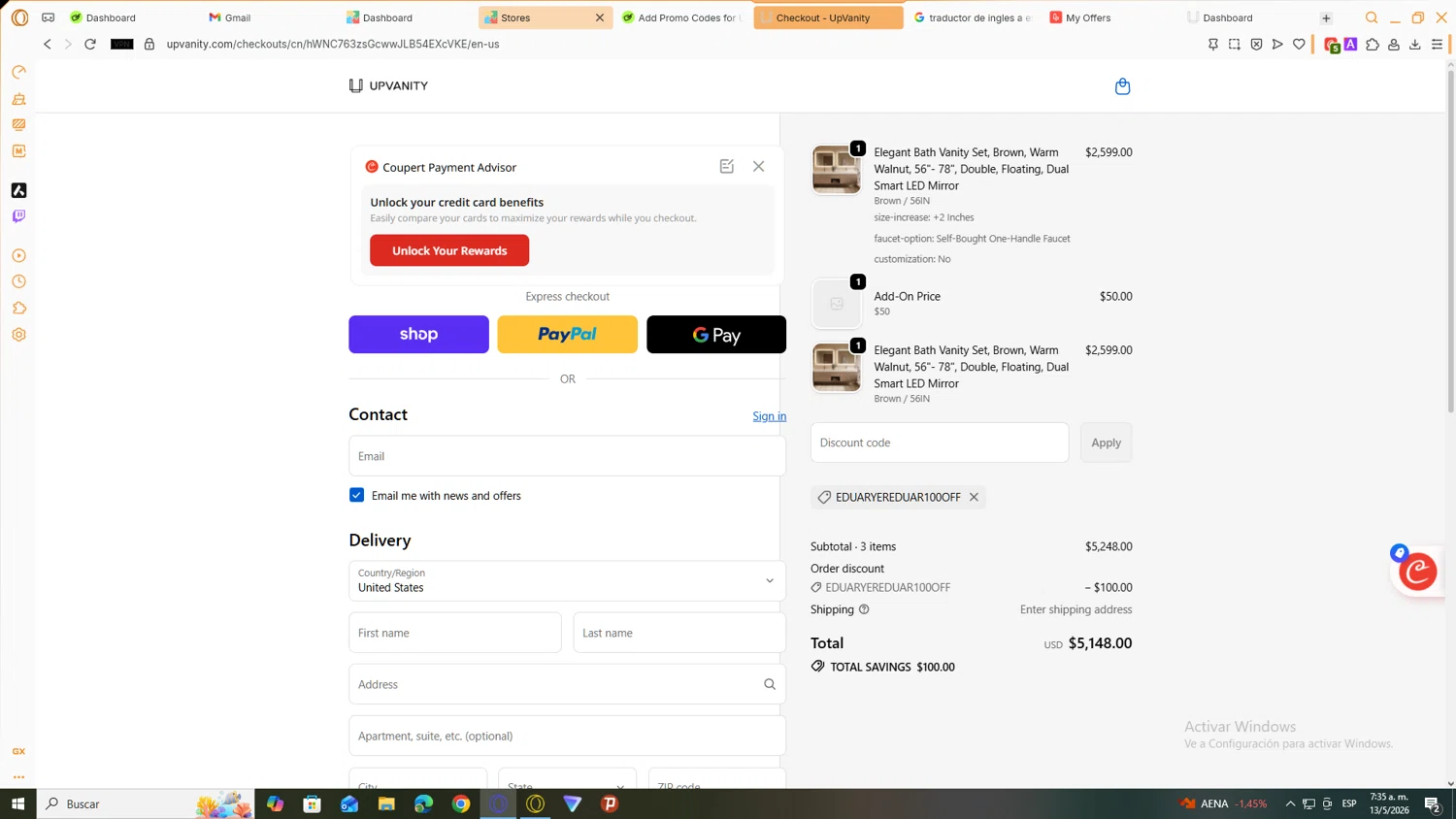
Task: Close the Stores tab
Action: [600, 17]
